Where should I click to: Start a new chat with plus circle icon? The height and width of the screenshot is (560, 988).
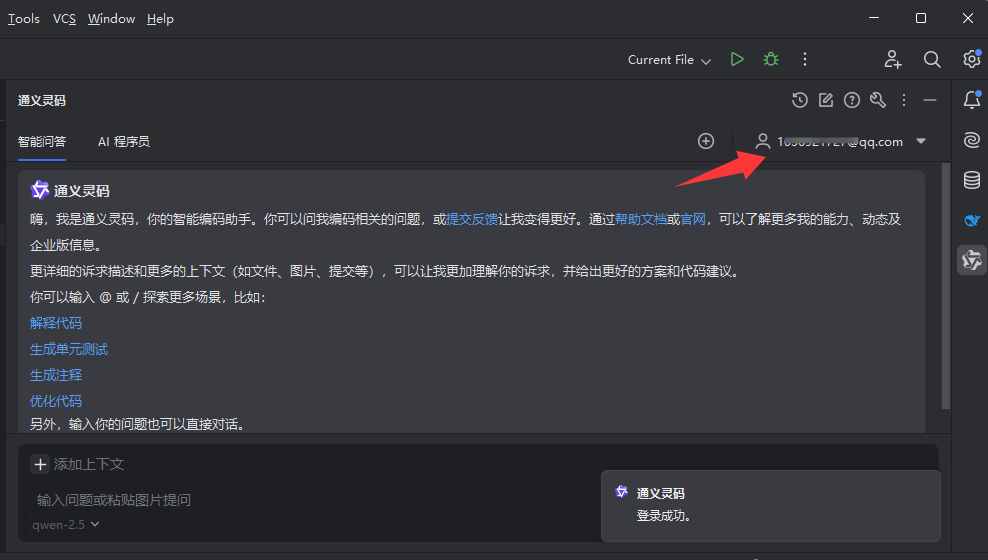click(706, 141)
